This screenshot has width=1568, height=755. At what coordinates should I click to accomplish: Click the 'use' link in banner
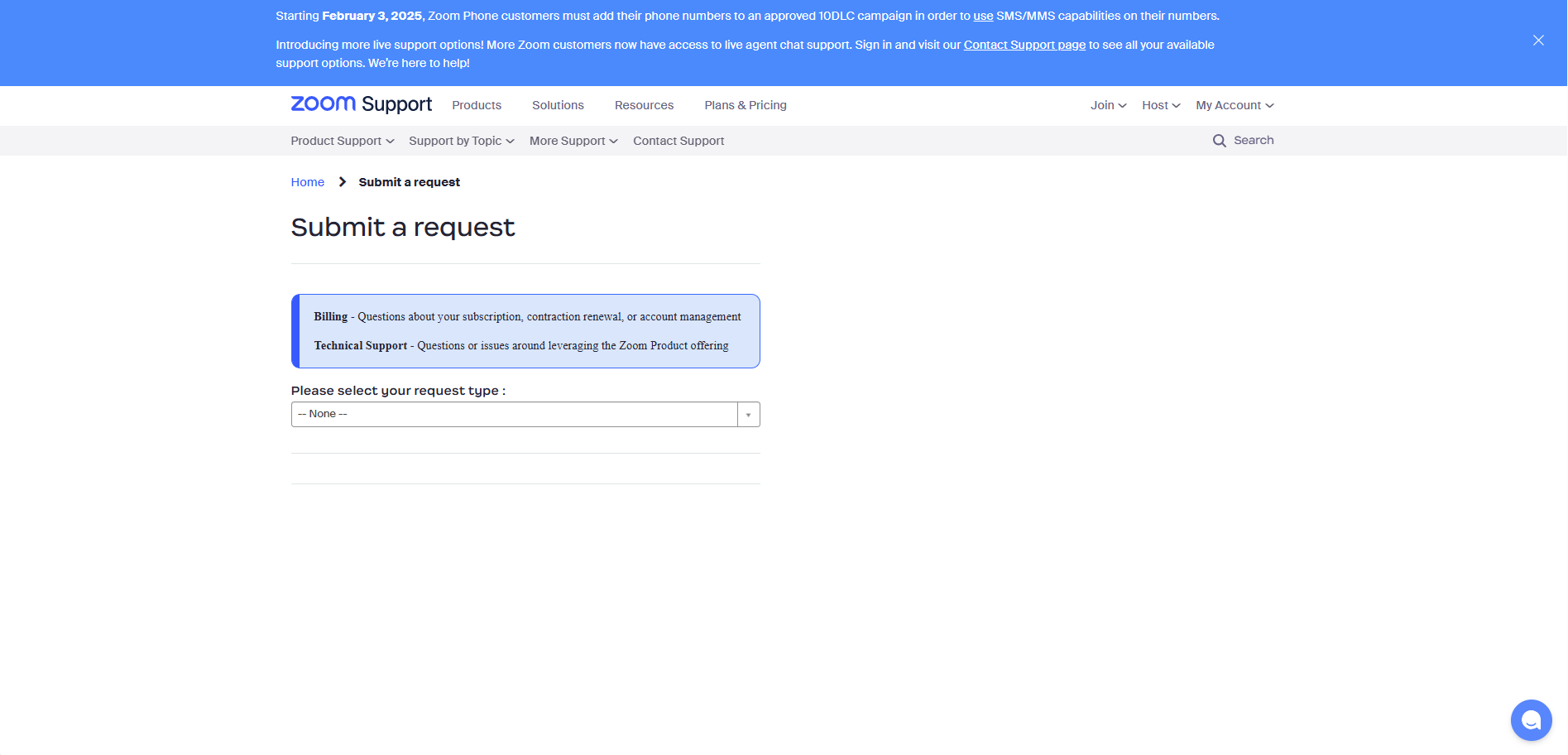[x=982, y=16]
